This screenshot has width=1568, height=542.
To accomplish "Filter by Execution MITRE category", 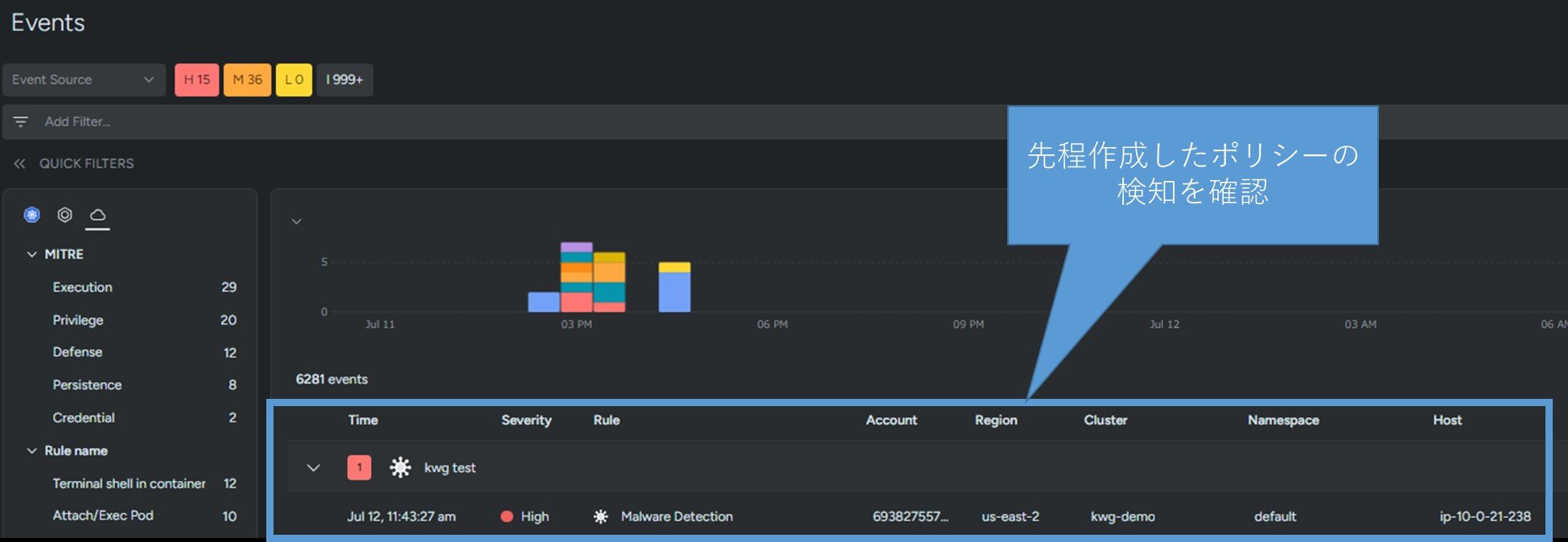I will (x=83, y=287).
